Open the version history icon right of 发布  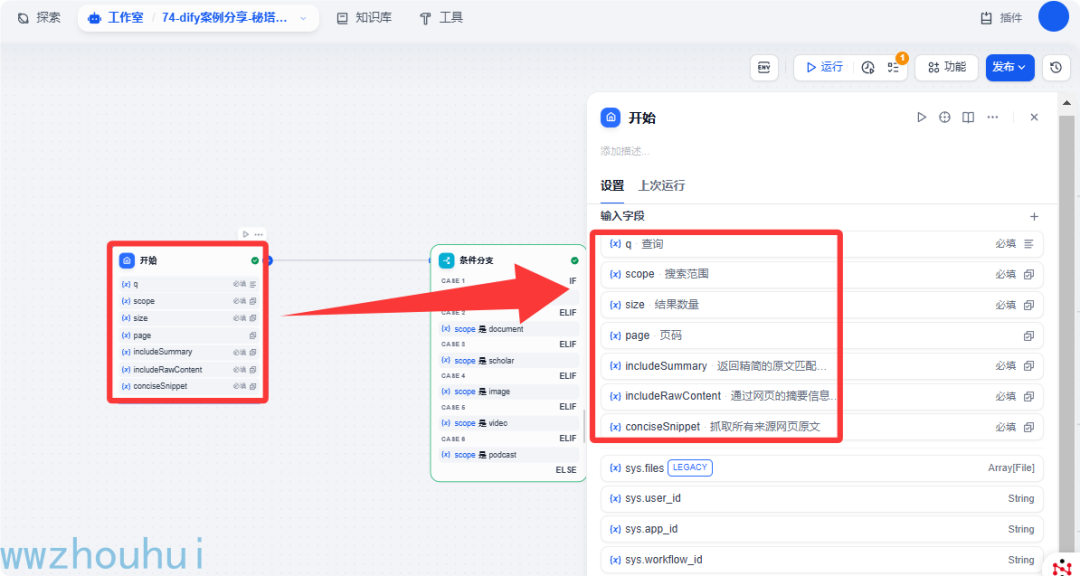[x=1056, y=68]
